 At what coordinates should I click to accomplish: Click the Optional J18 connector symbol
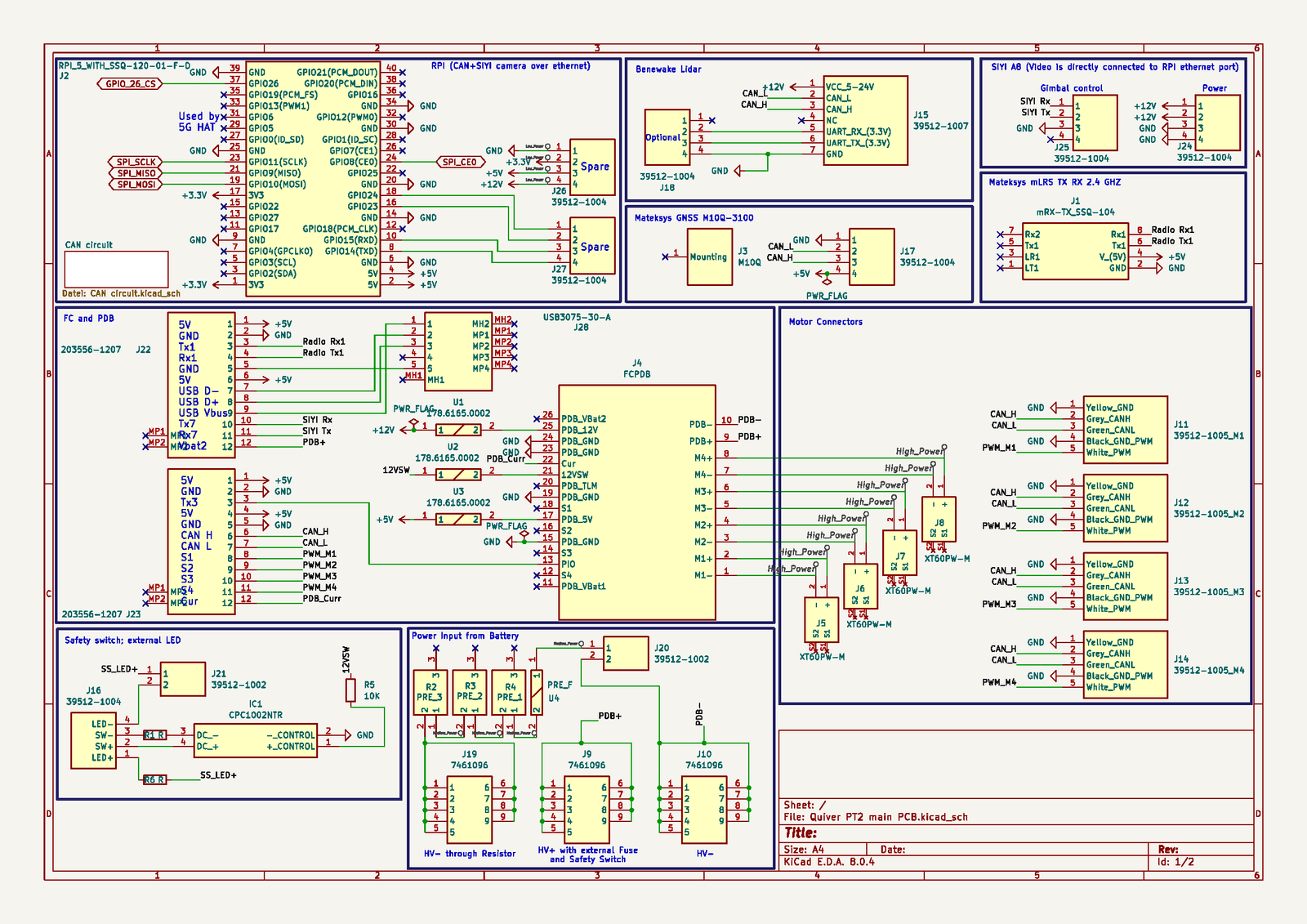click(x=667, y=138)
